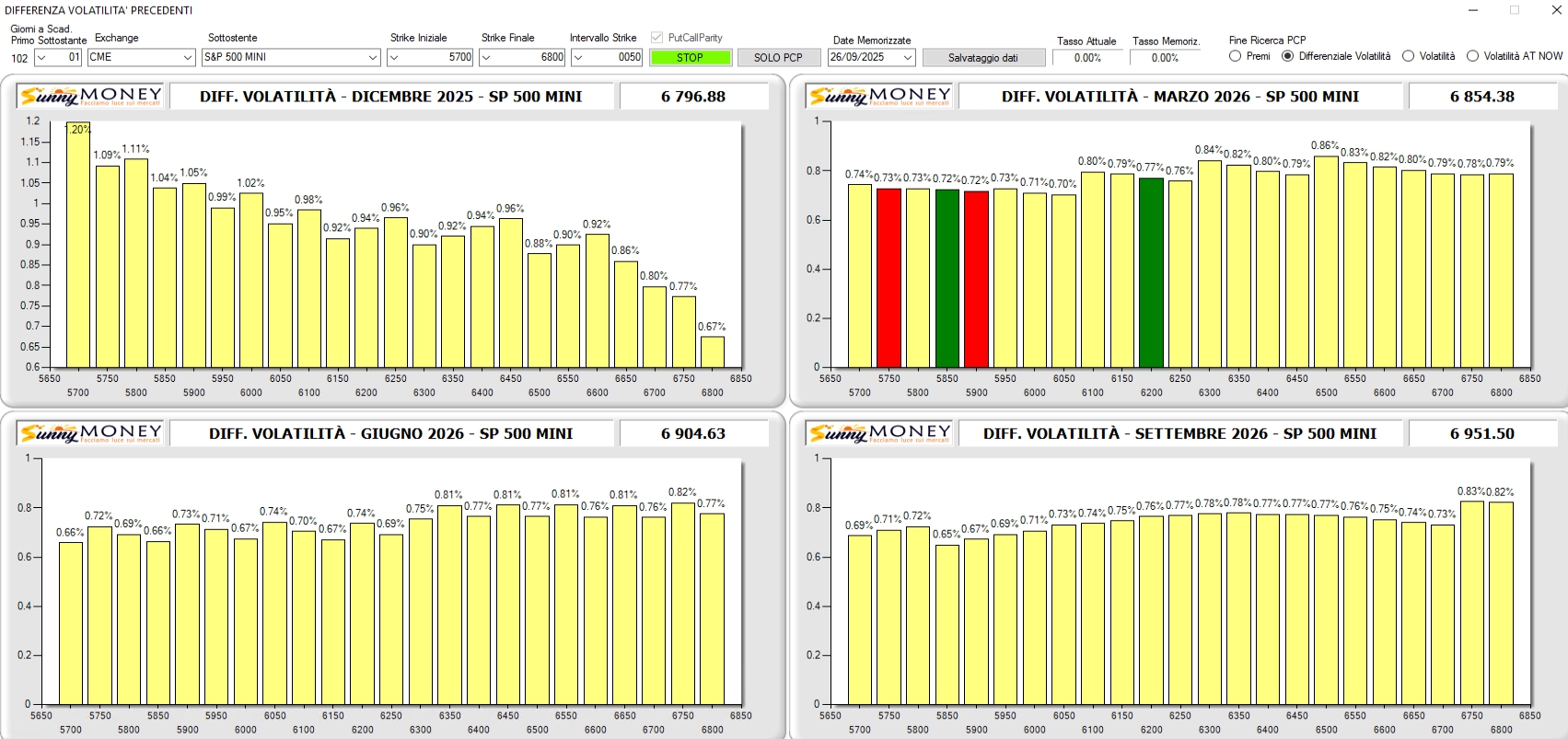
Task: Select the Volatilità AT NOW radio option
Action: (x=1472, y=56)
